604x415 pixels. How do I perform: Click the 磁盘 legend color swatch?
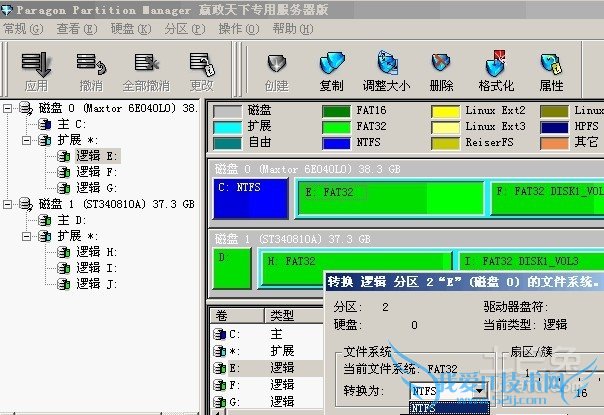[x=227, y=111]
